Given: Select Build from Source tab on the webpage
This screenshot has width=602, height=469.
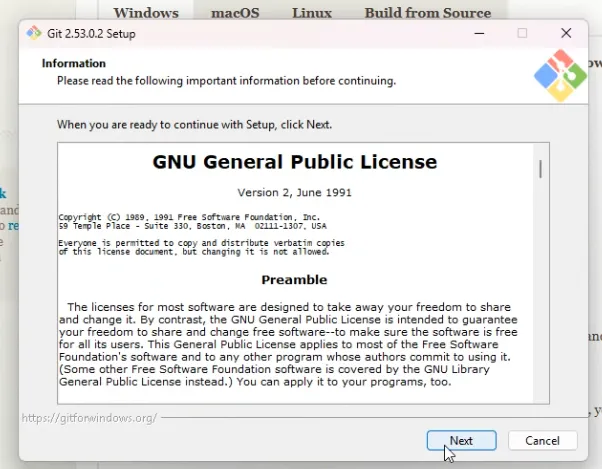Looking at the screenshot, I should click(428, 13).
